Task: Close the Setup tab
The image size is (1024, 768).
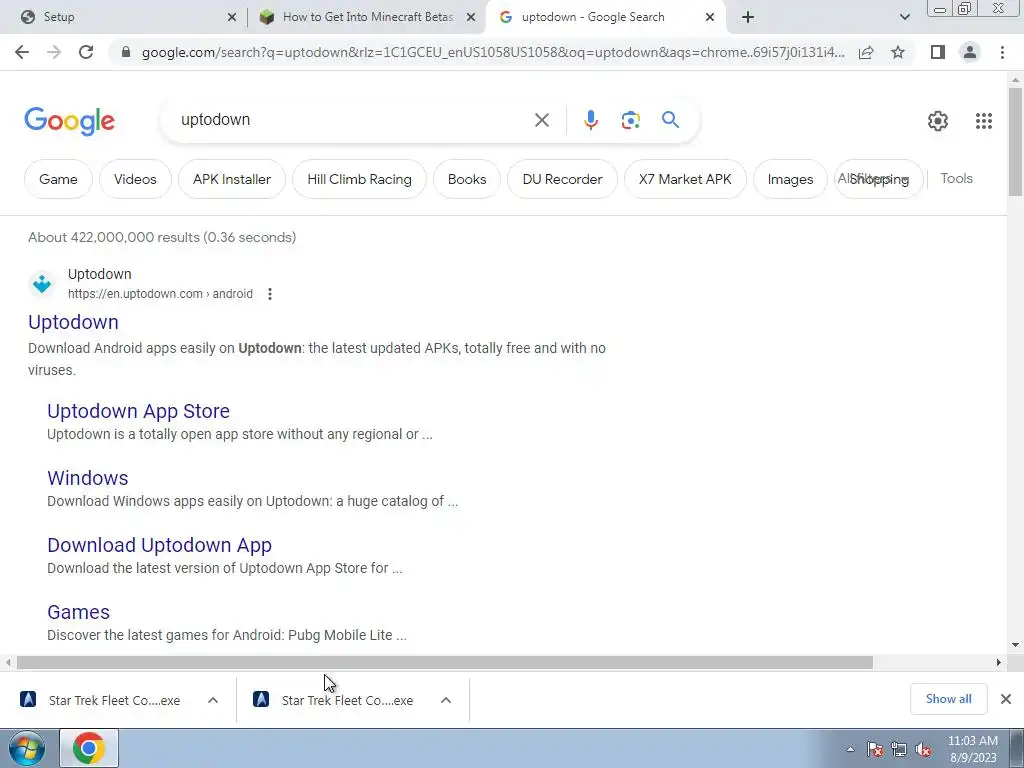Action: [232, 18]
